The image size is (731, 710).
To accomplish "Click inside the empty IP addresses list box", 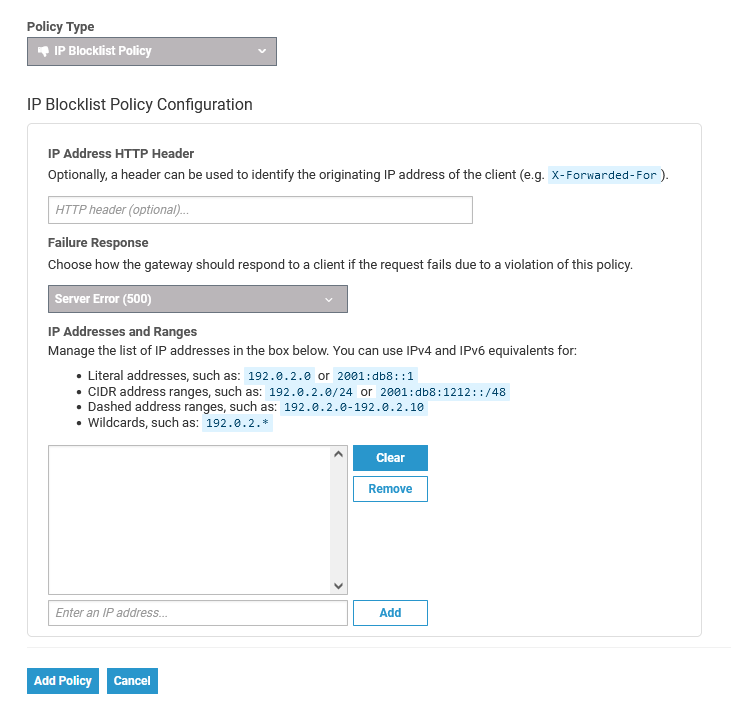I will 190,519.
